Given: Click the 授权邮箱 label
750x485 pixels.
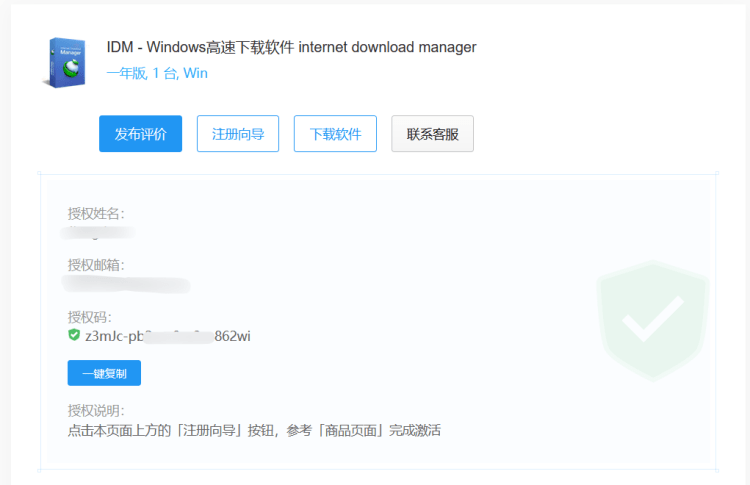Looking at the screenshot, I should tap(96, 265).
